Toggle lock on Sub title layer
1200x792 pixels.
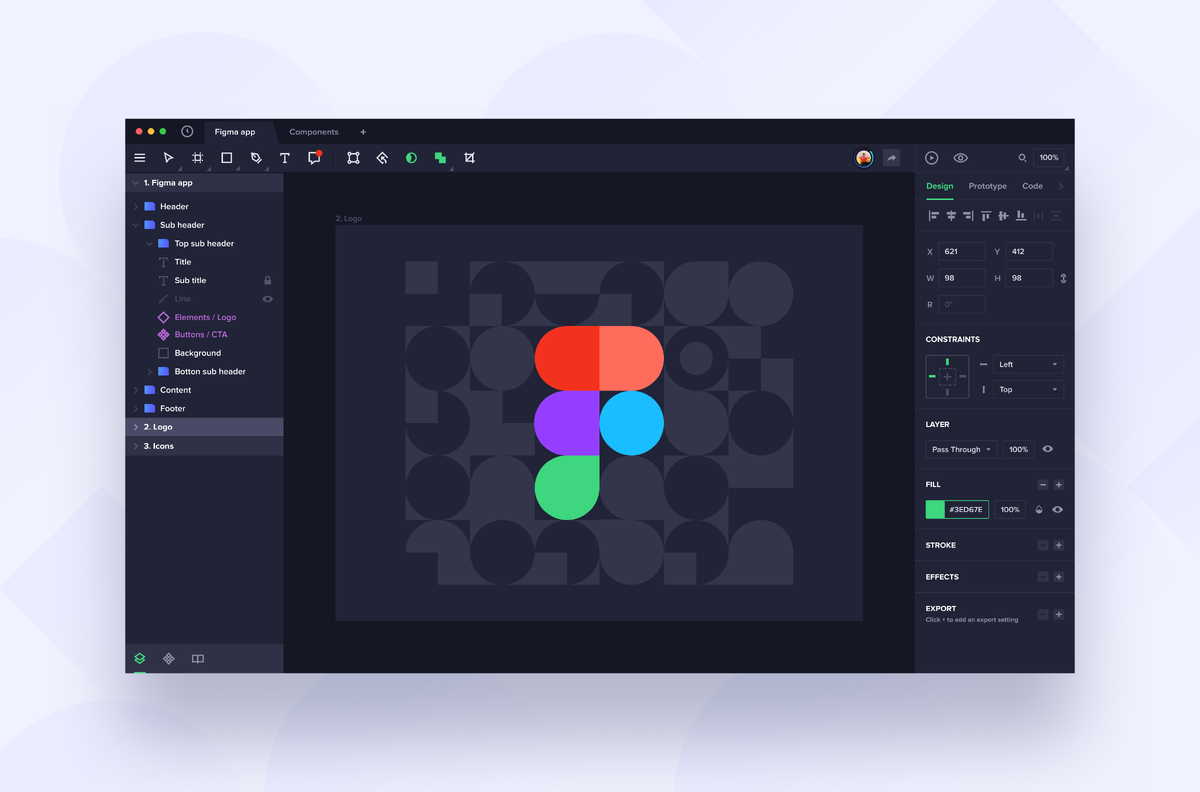pos(267,281)
